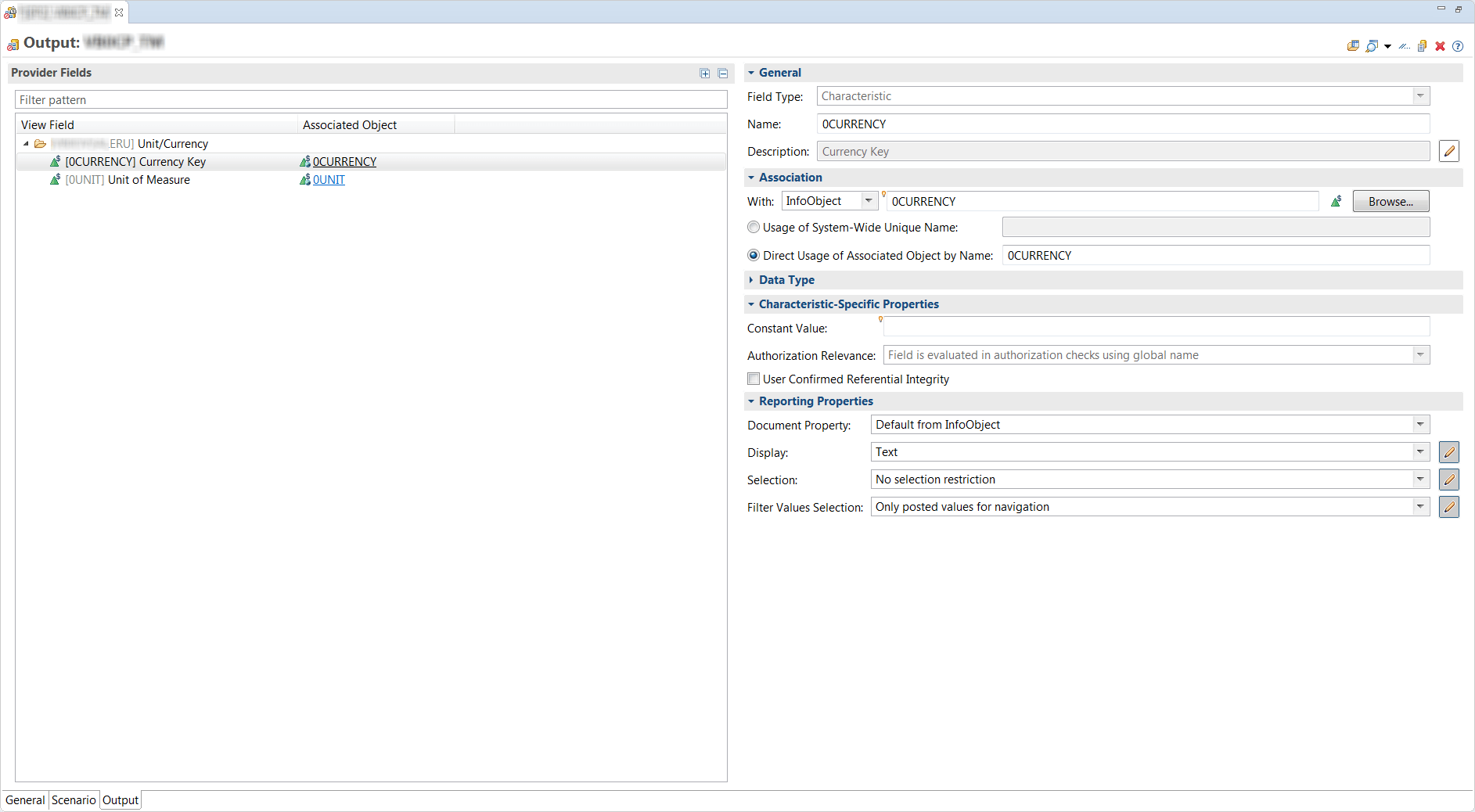Select Direct Usage of Associated Object by Name
The height and width of the screenshot is (812, 1475).
click(x=753, y=255)
